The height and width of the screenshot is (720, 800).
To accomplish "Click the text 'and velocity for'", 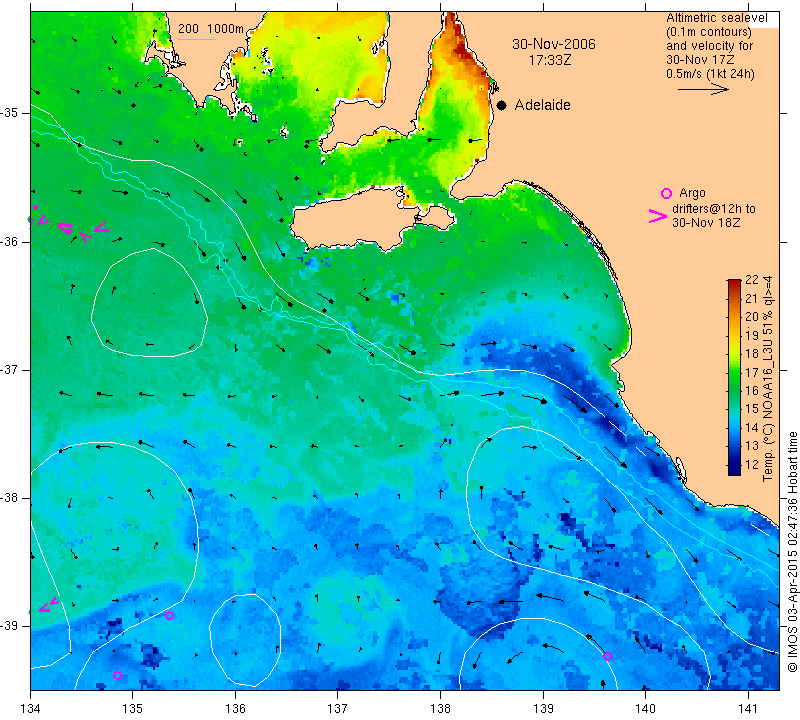I will tap(709, 46).
